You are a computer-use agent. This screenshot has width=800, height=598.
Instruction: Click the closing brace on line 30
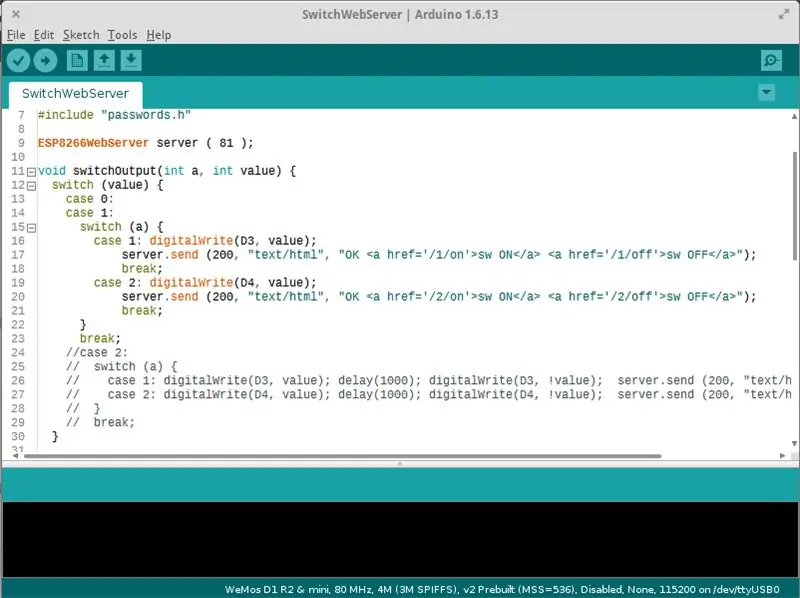(x=55, y=436)
